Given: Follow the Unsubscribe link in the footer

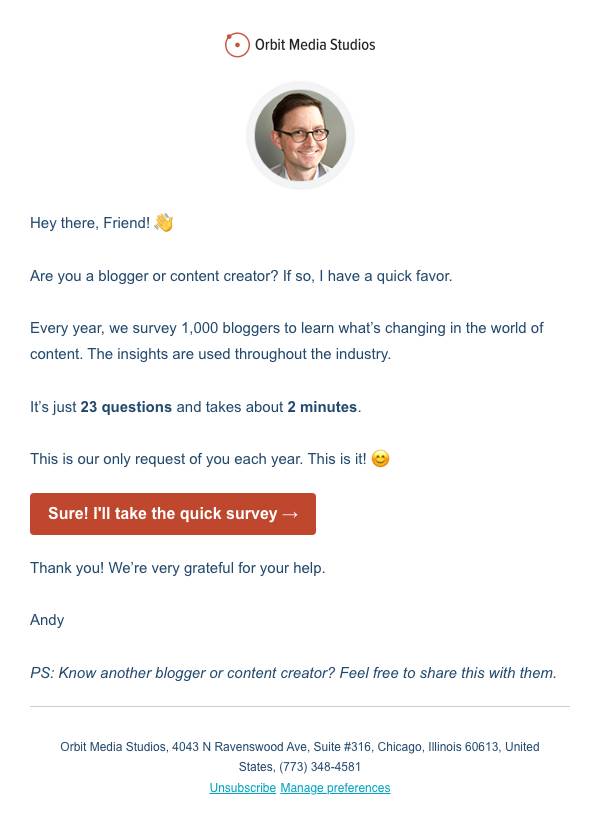Looking at the screenshot, I should coord(242,788).
